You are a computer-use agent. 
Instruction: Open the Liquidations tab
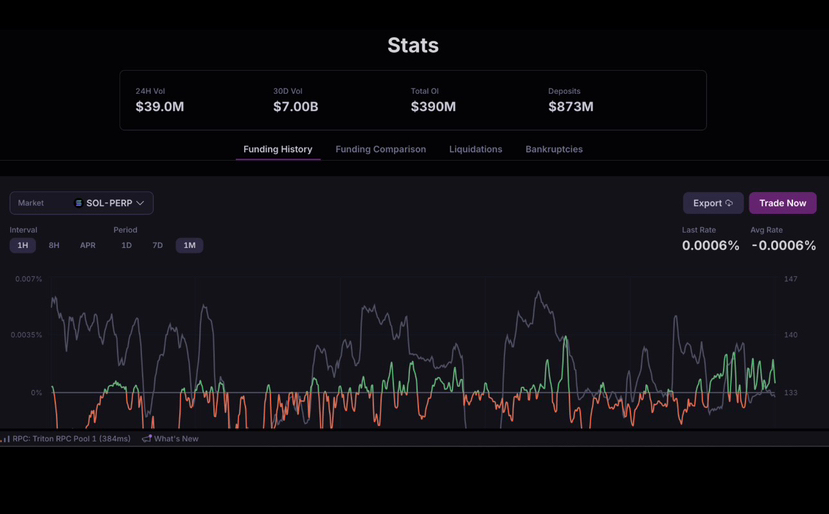click(x=476, y=149)
